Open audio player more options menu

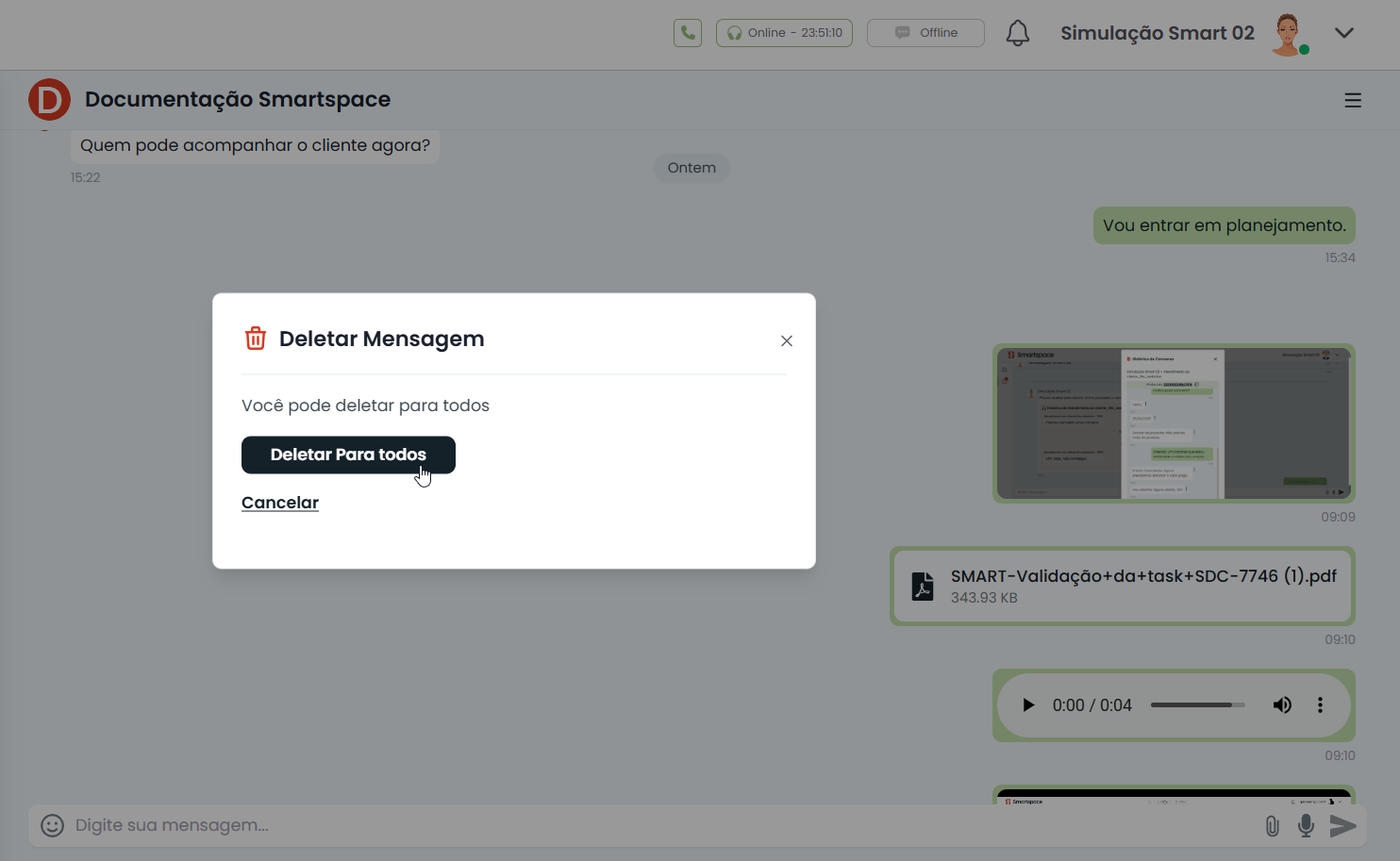(x=1320, y=705)
